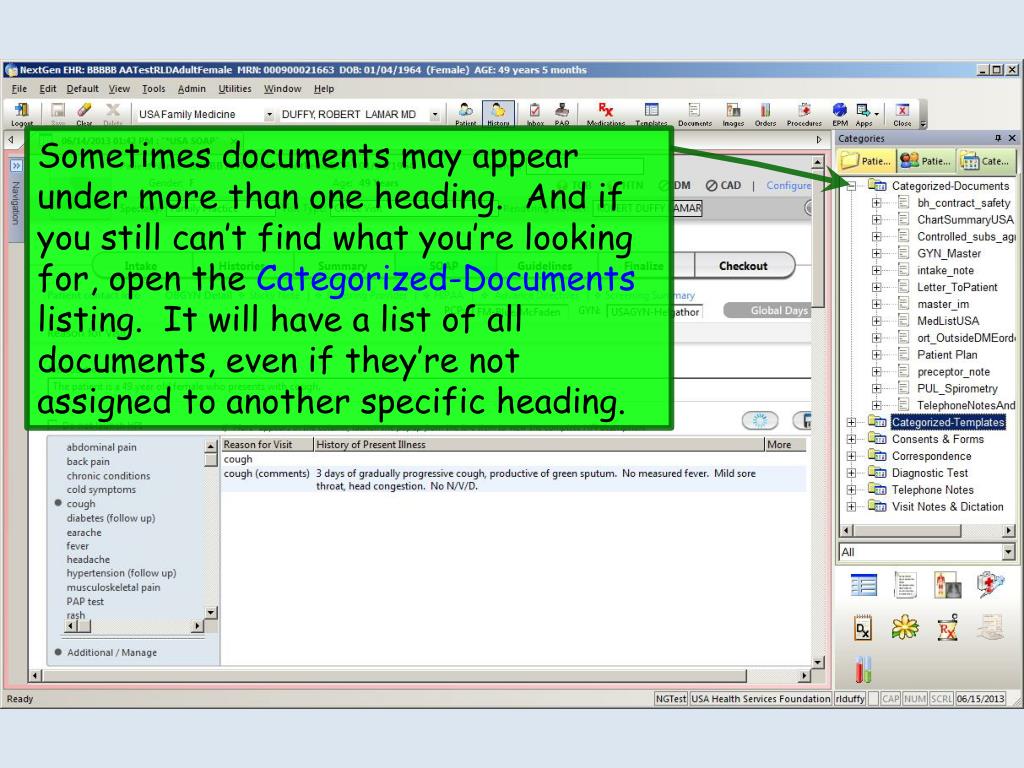Click the Global Days button

click(768, 311)
